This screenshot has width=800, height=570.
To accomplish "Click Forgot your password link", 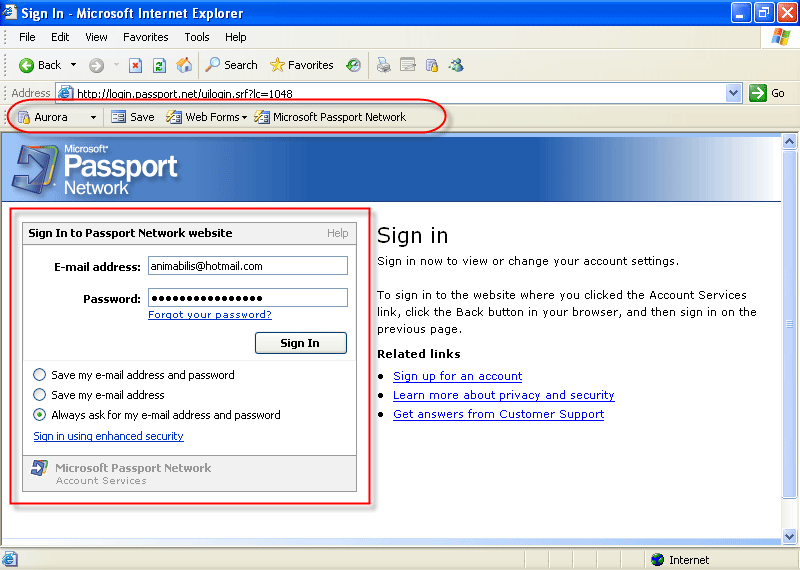I will tap(210, 314).
